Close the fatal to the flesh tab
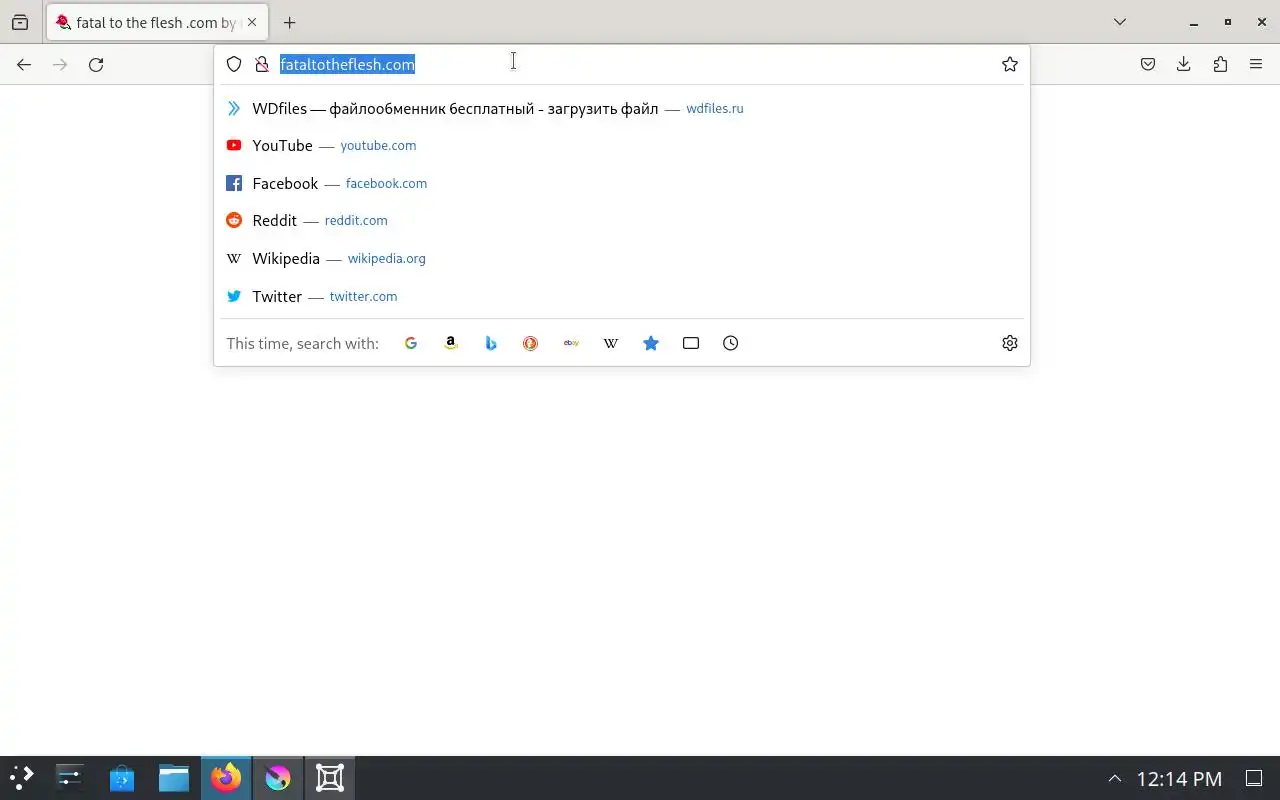1280x800 pixels. (x=252, y=22)
